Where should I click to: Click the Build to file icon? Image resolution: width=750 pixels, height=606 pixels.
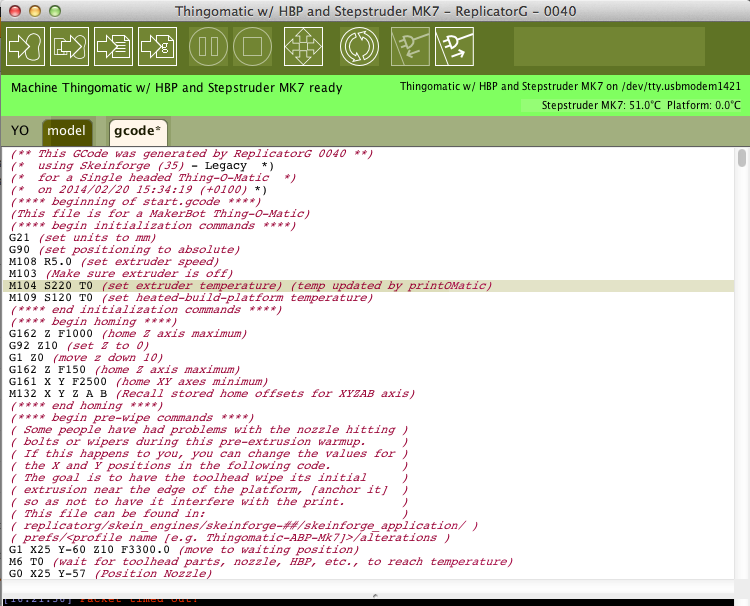[69, 46]
